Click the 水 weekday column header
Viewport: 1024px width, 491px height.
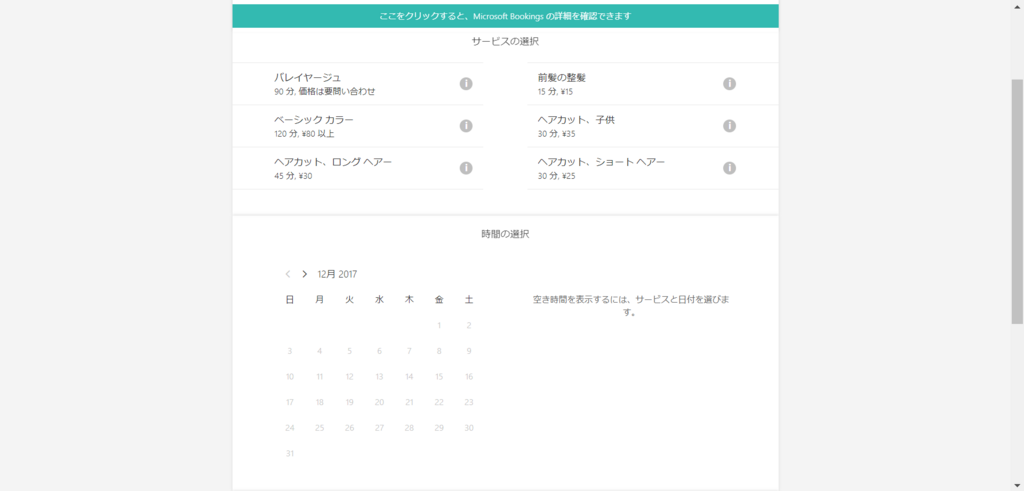point(379,300)
